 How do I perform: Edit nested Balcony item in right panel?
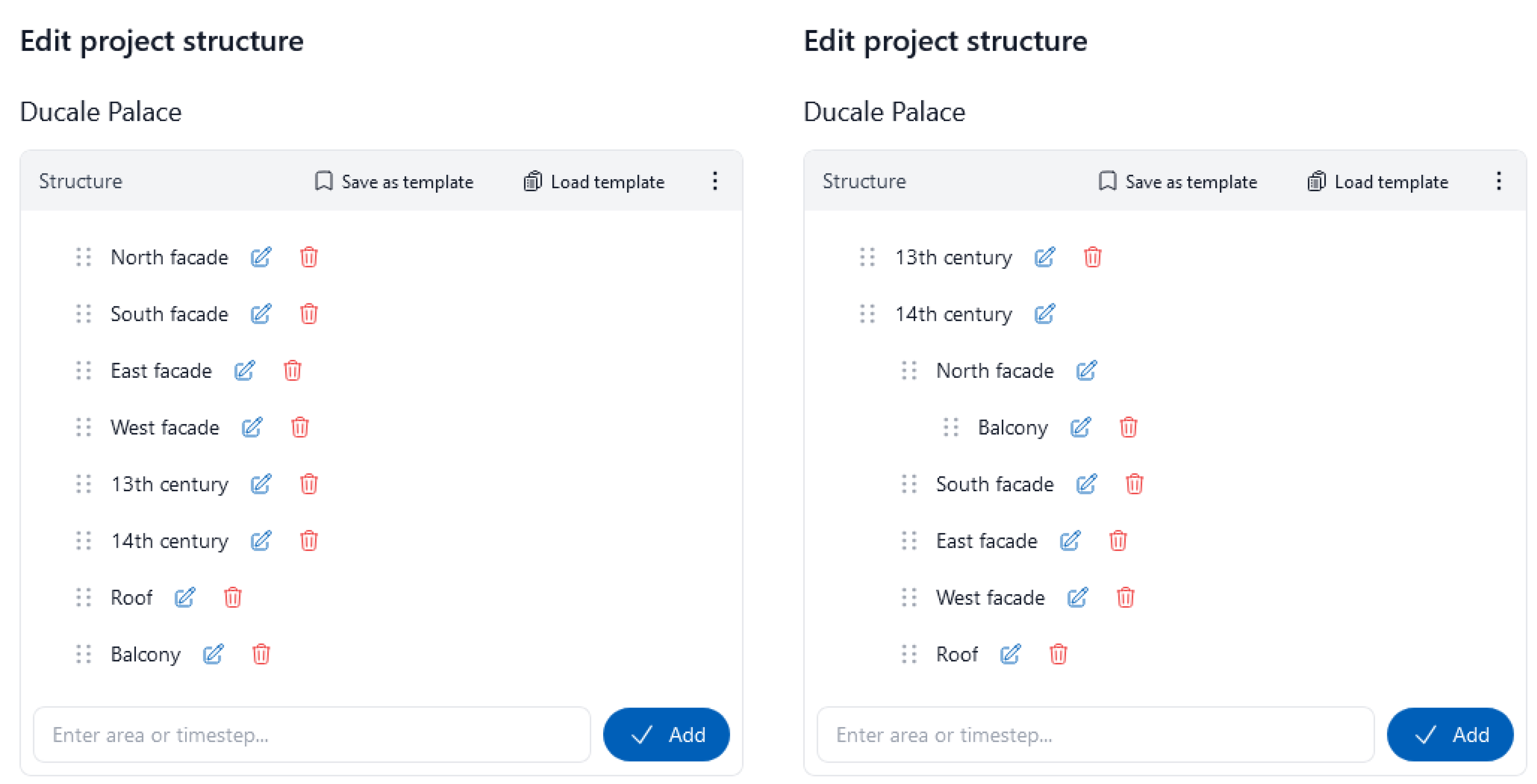(1080, 427)
